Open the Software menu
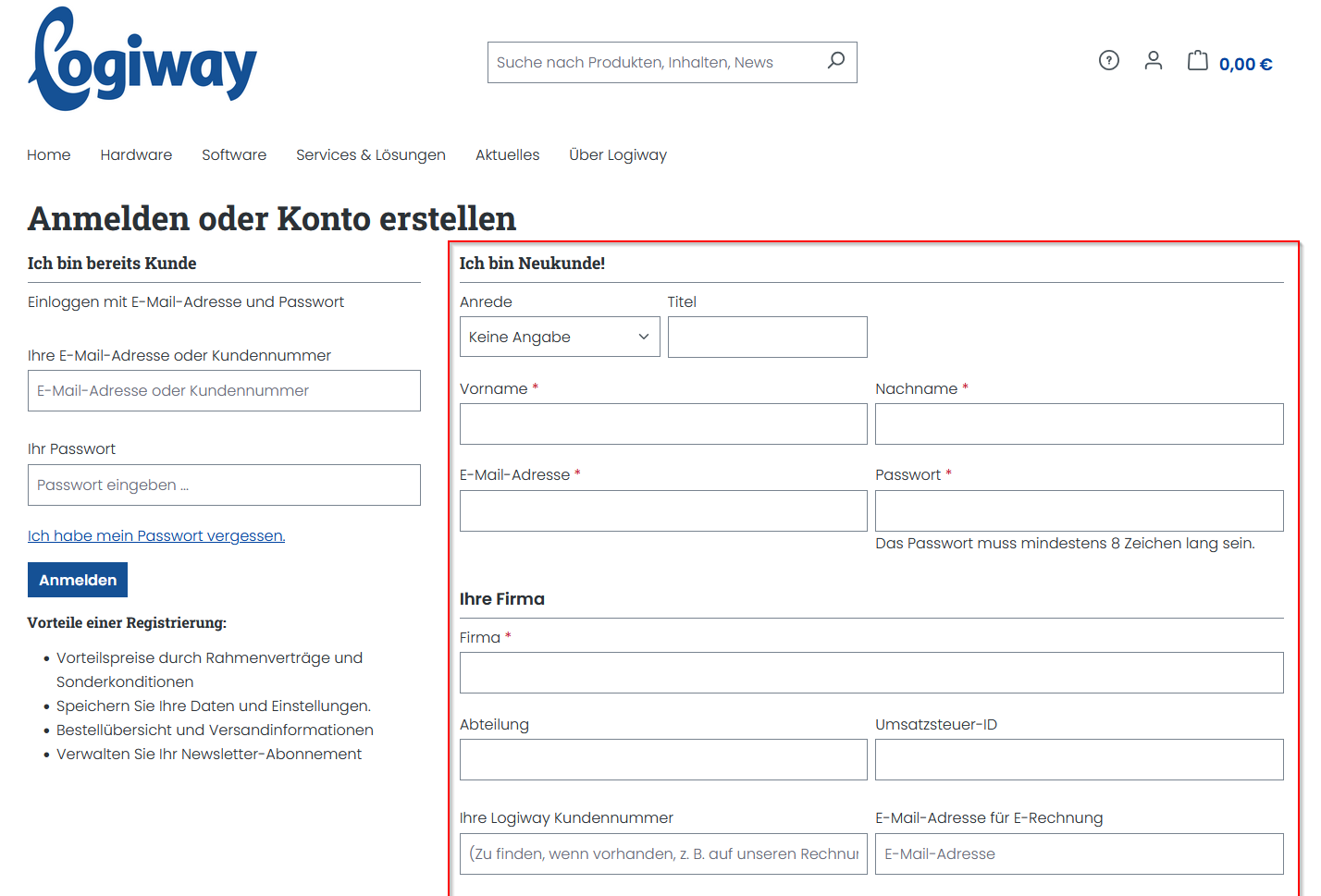This screenshot has width=1321, height=896. pos(234,155)
